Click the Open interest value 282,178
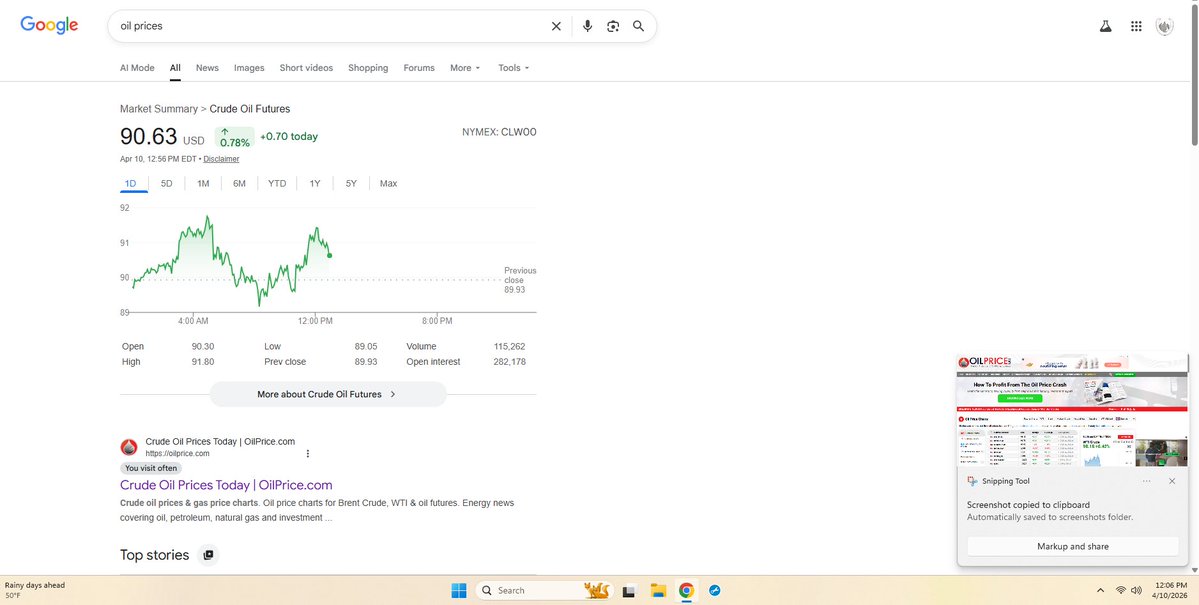 510,362
